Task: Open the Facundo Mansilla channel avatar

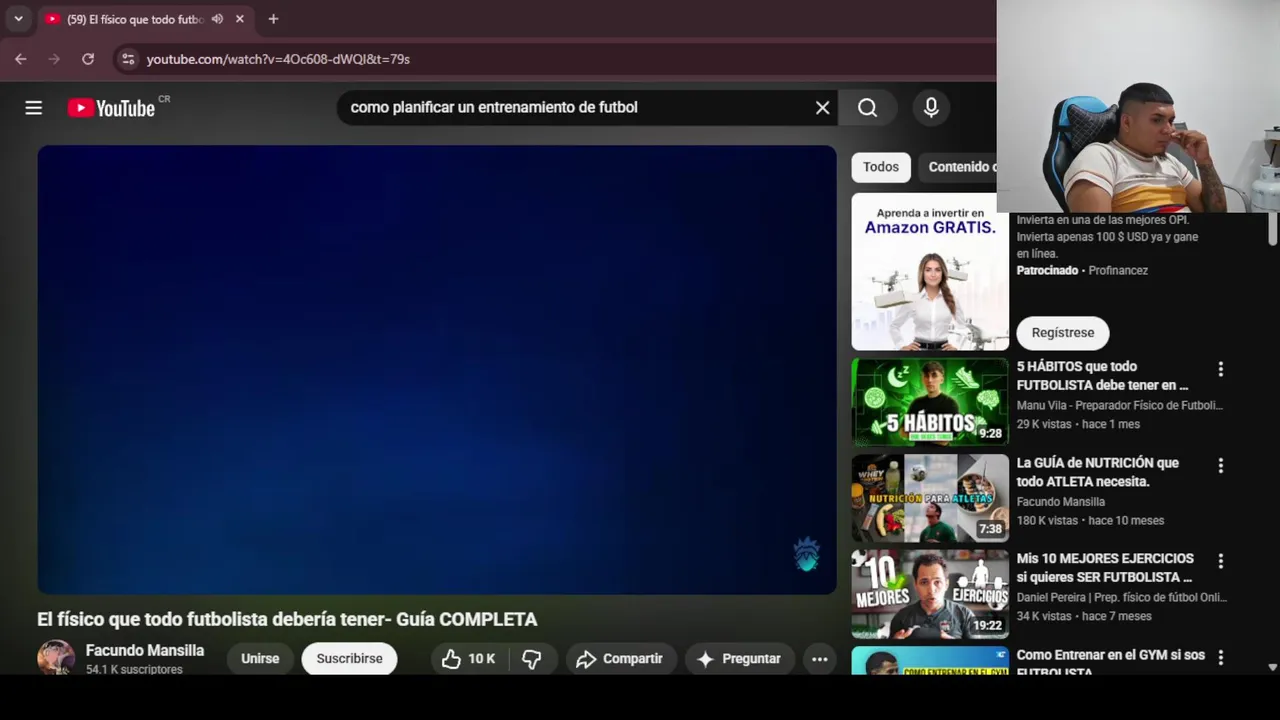Action: click(x=56, y=658)
